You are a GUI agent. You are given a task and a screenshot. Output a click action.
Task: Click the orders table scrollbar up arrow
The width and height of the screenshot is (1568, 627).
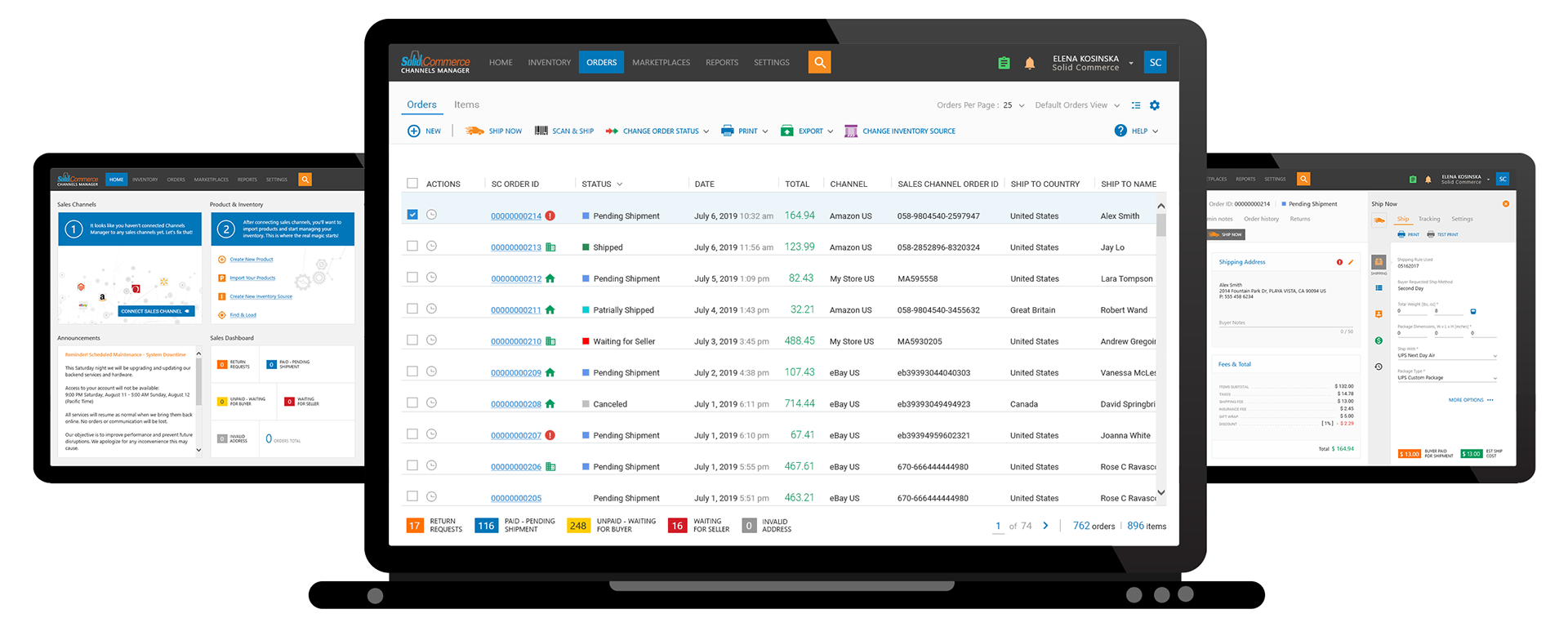tap(1160, 206)
